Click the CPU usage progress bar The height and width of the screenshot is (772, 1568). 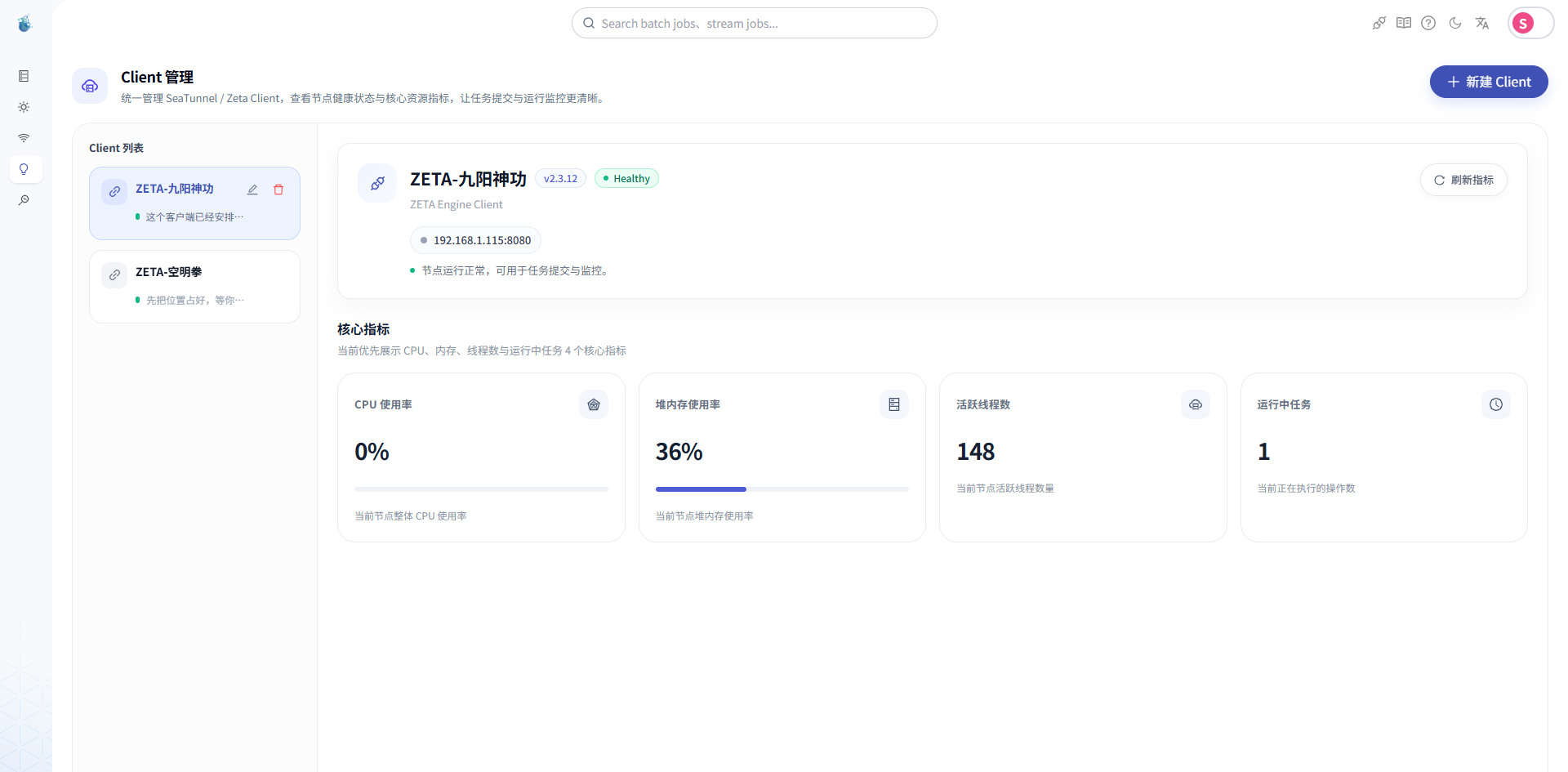(x=481, y=489)
